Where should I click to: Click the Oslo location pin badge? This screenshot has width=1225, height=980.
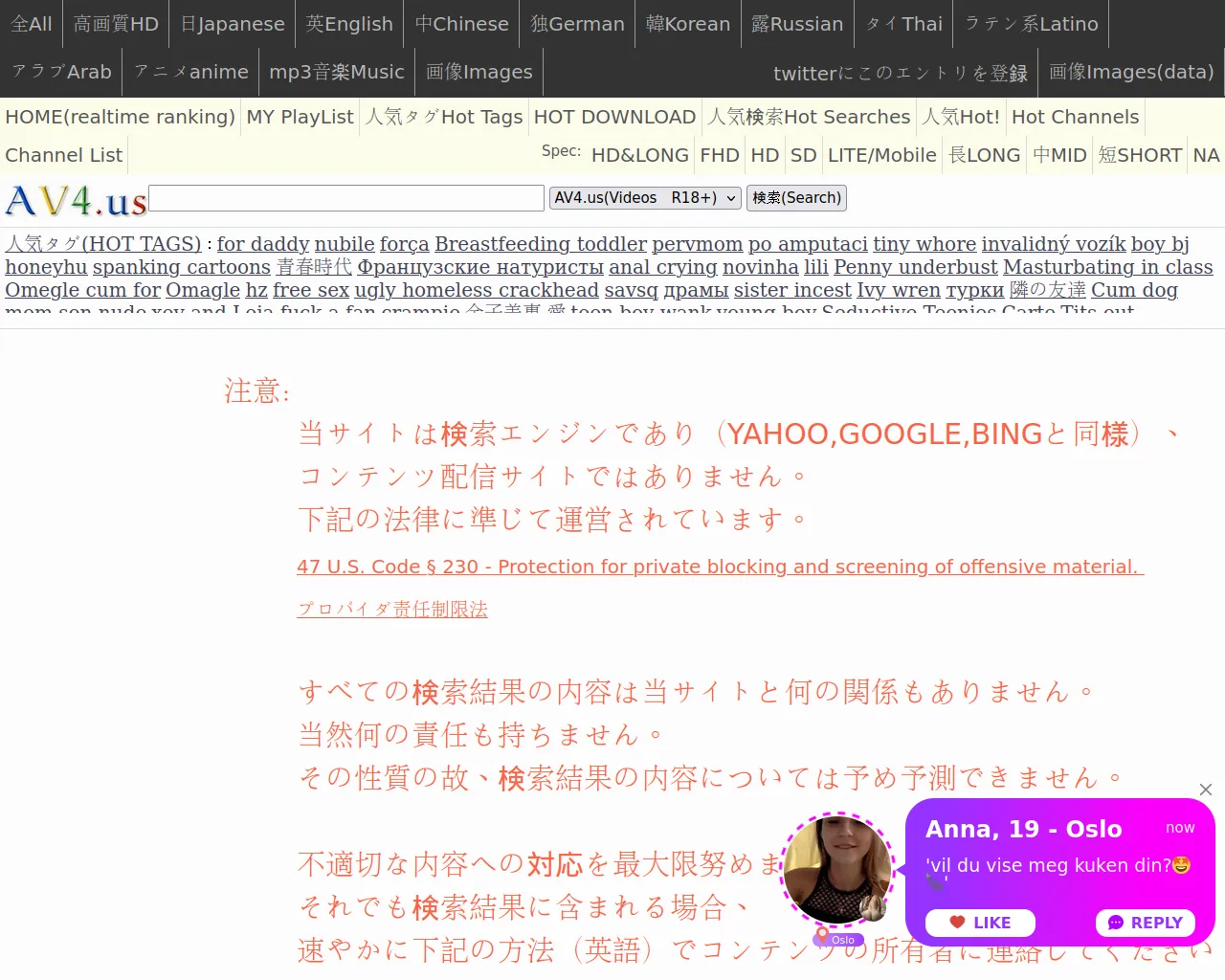837,939
